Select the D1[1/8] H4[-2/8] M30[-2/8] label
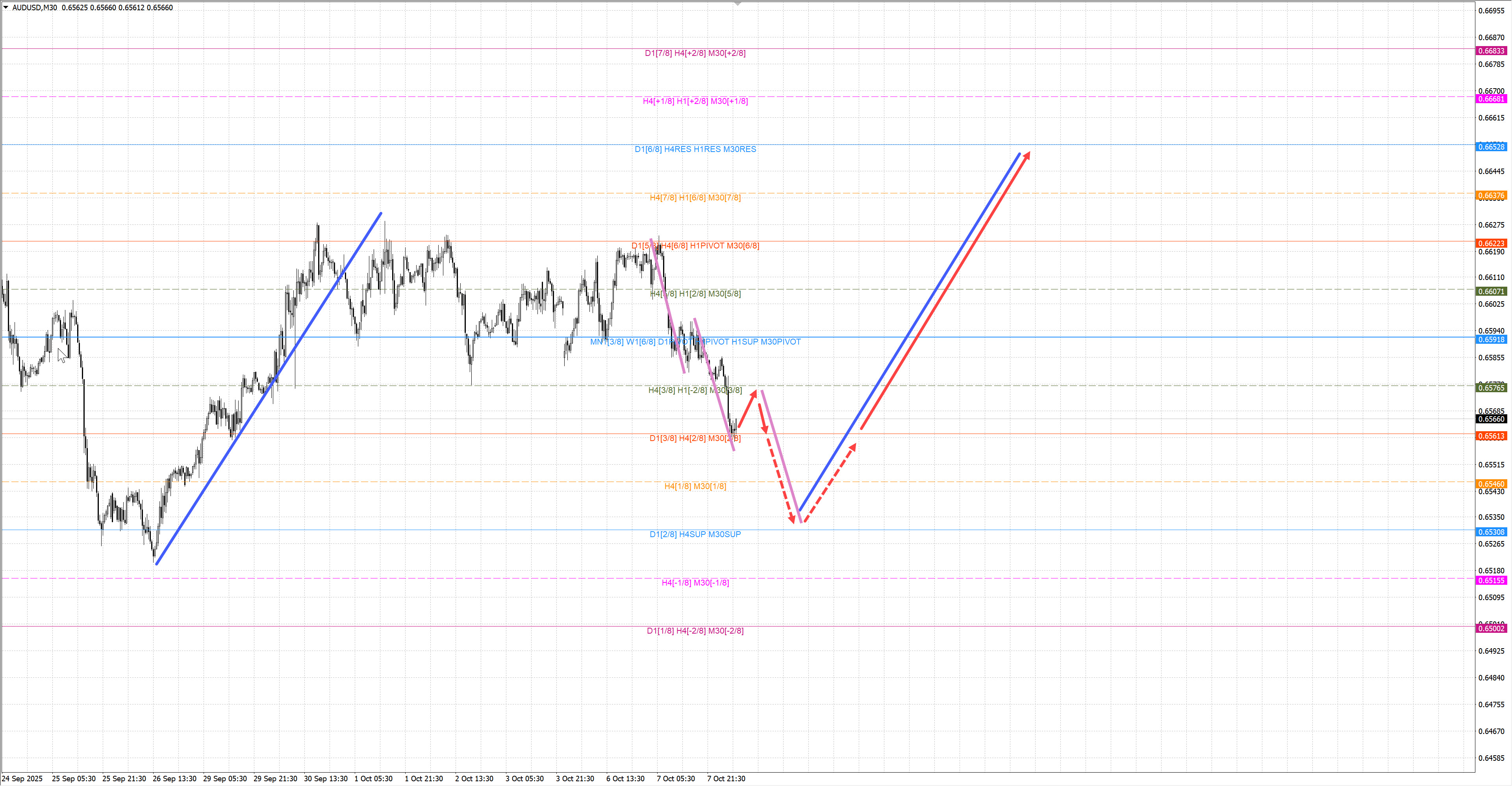 [x=695, y=630]
